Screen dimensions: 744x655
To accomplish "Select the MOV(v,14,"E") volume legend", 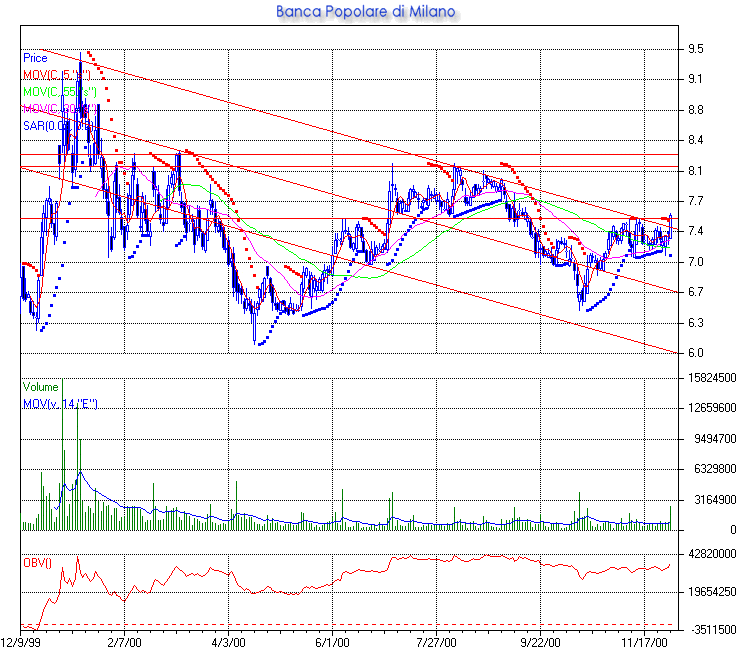I will (x=60, y=404).
